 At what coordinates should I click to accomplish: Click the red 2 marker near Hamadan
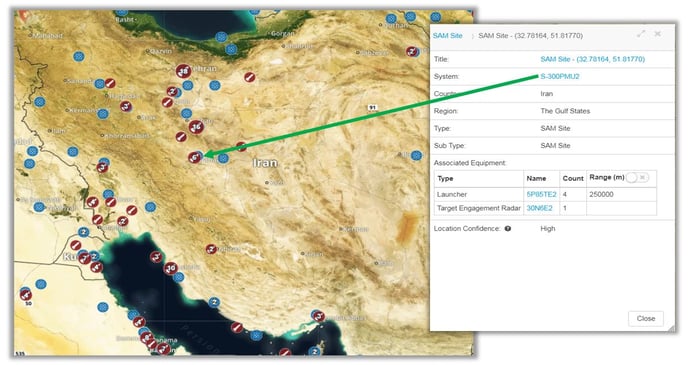(126, 107)
